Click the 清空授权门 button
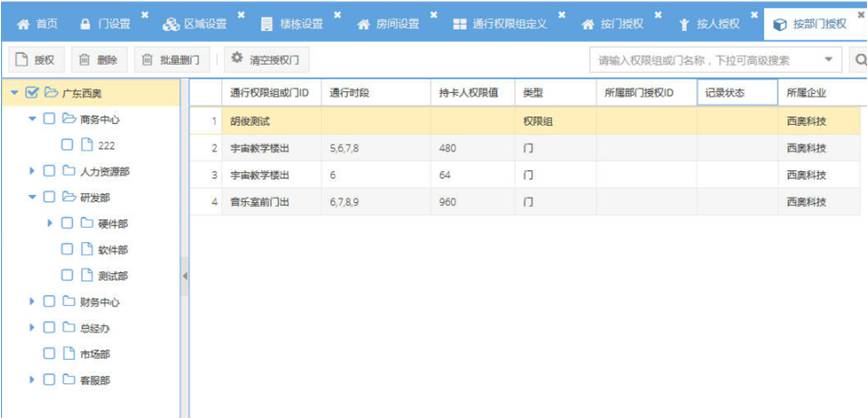 (266, 60)
